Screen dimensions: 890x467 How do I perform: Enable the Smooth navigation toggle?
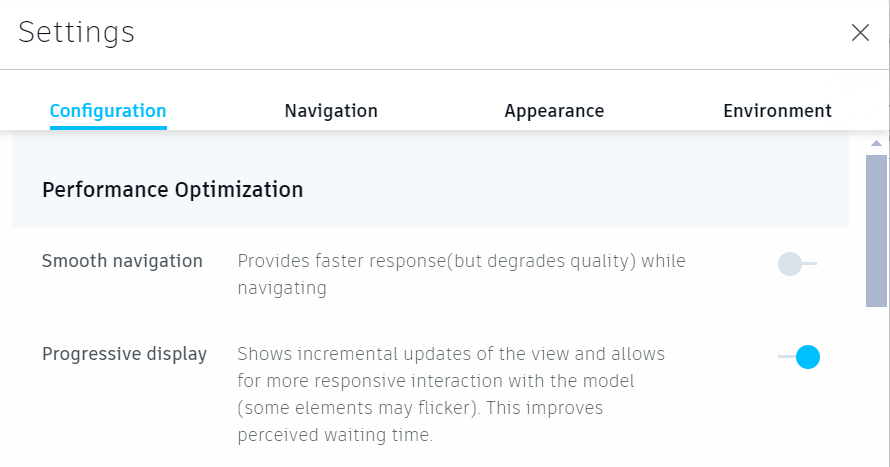(798, 264)
